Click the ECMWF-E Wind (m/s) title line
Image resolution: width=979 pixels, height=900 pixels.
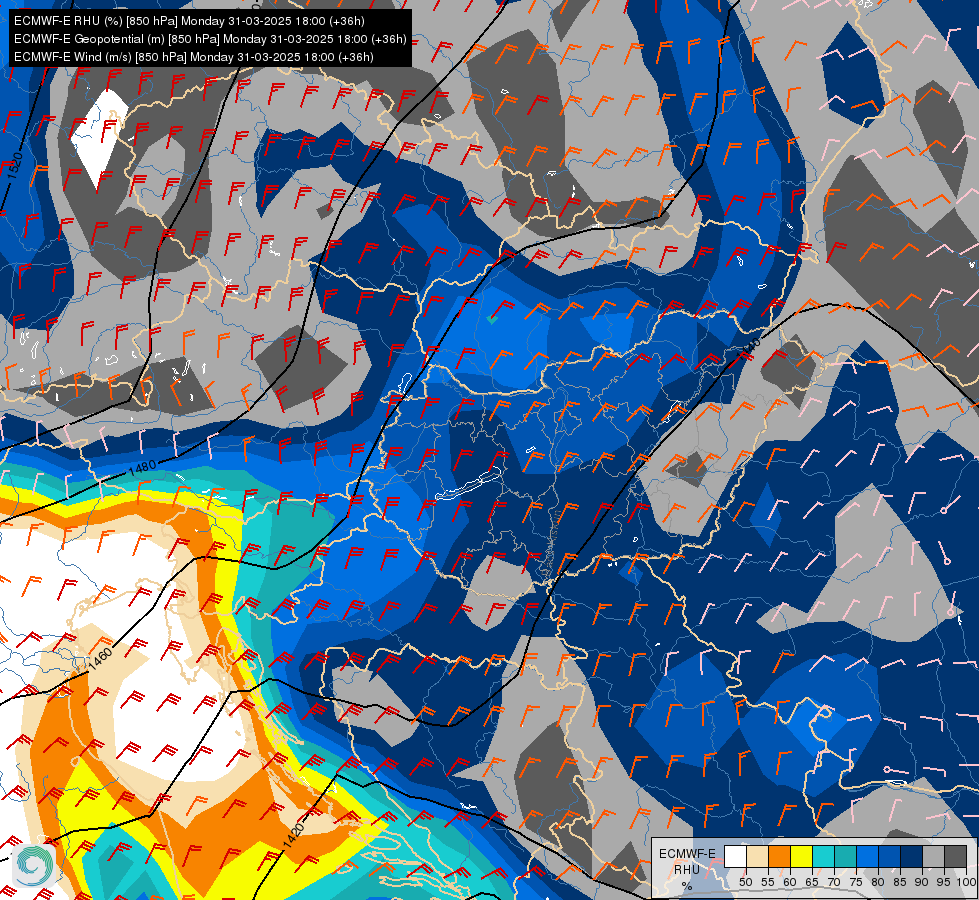194,57
